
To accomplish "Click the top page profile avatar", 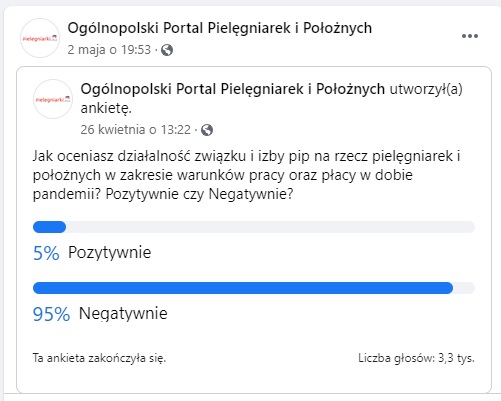I will [40, 38].
